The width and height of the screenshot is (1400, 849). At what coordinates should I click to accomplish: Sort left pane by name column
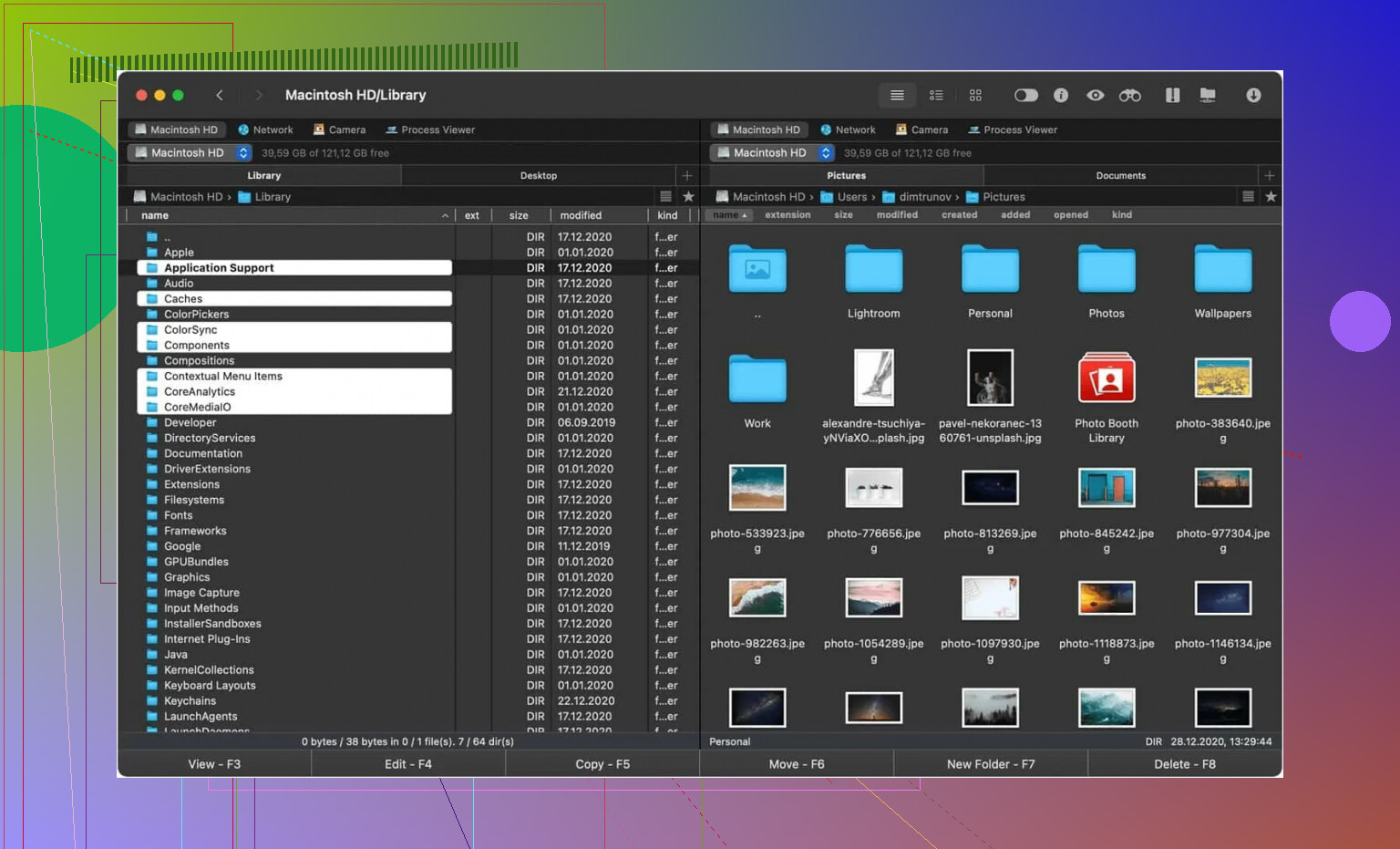[x=155, y=216]
